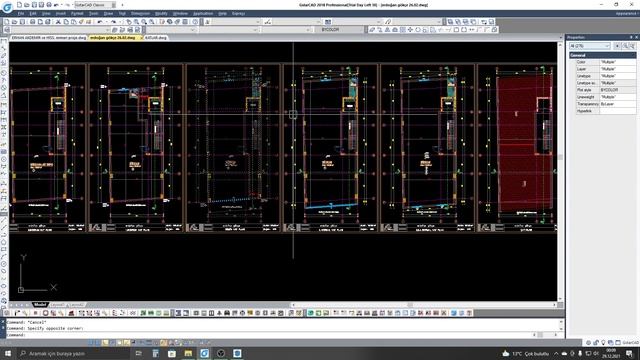
Task: Open the File menu
Action: 20,13
